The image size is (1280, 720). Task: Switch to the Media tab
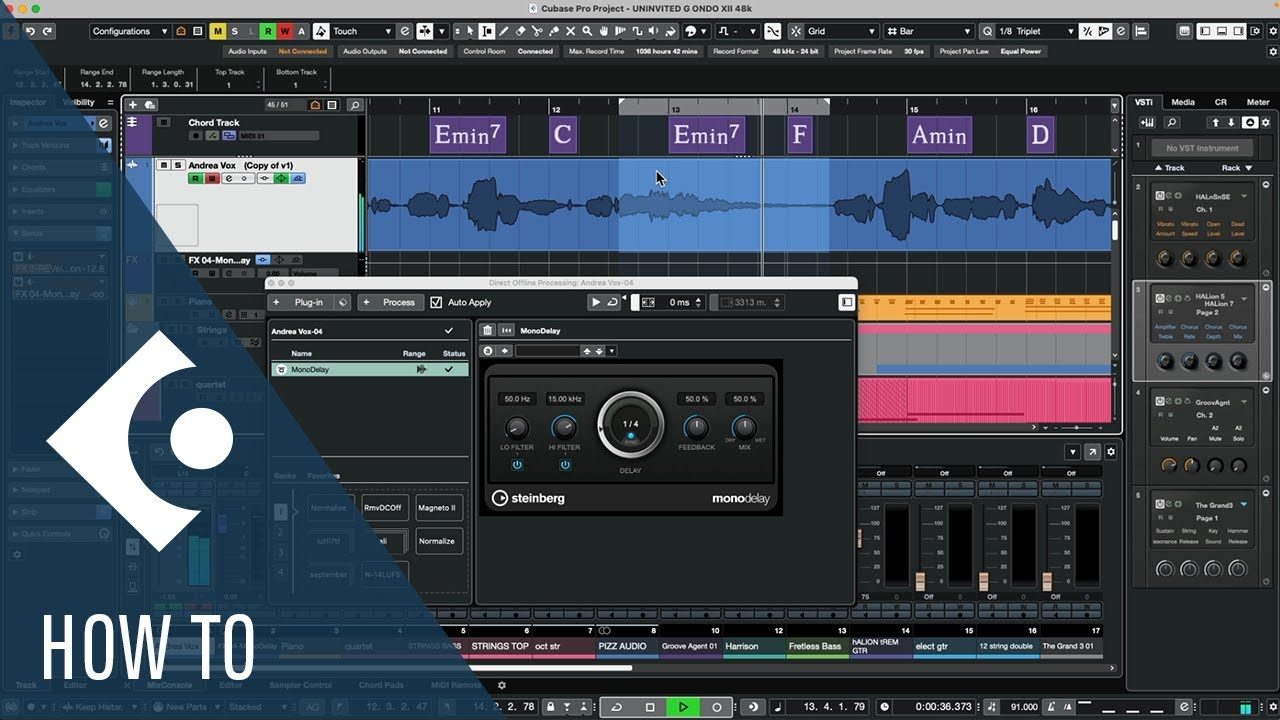click(x=1183, y=102)
